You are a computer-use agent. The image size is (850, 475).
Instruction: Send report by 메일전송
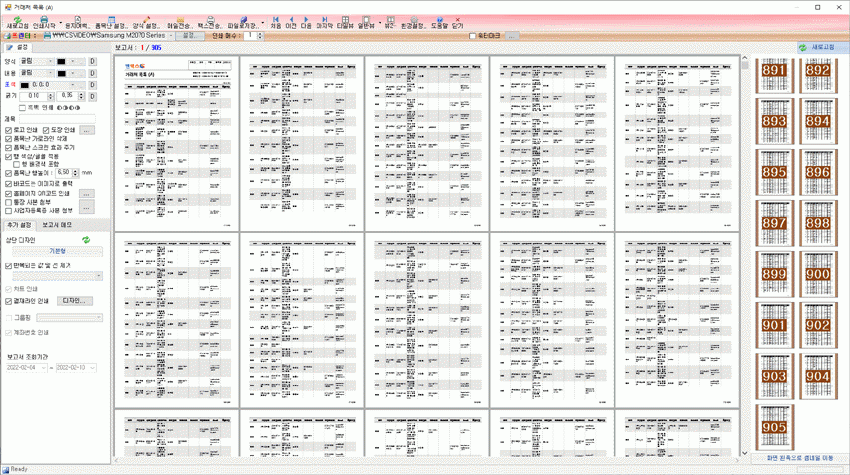point(179,23)
